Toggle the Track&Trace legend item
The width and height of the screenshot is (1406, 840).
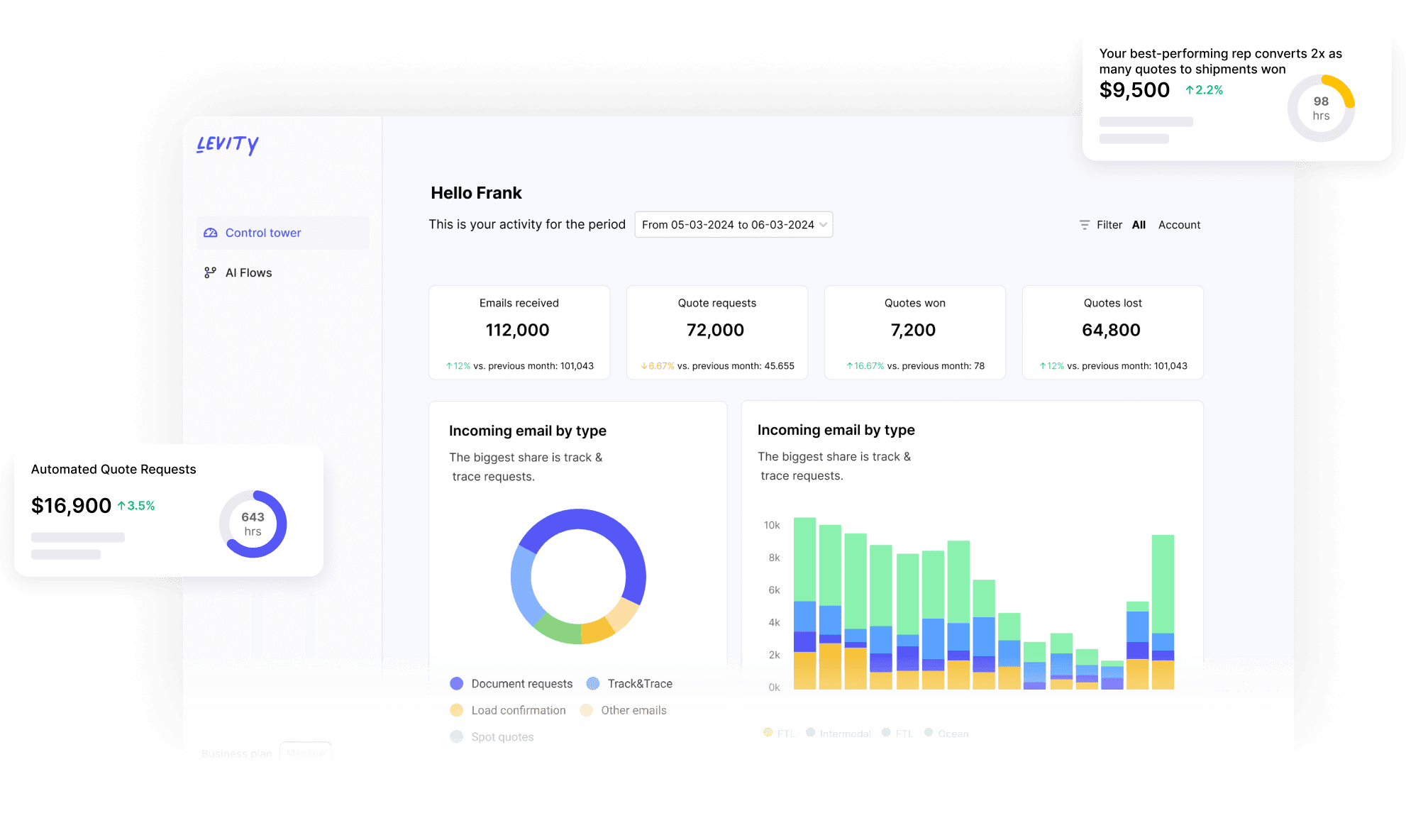[630, 683]
